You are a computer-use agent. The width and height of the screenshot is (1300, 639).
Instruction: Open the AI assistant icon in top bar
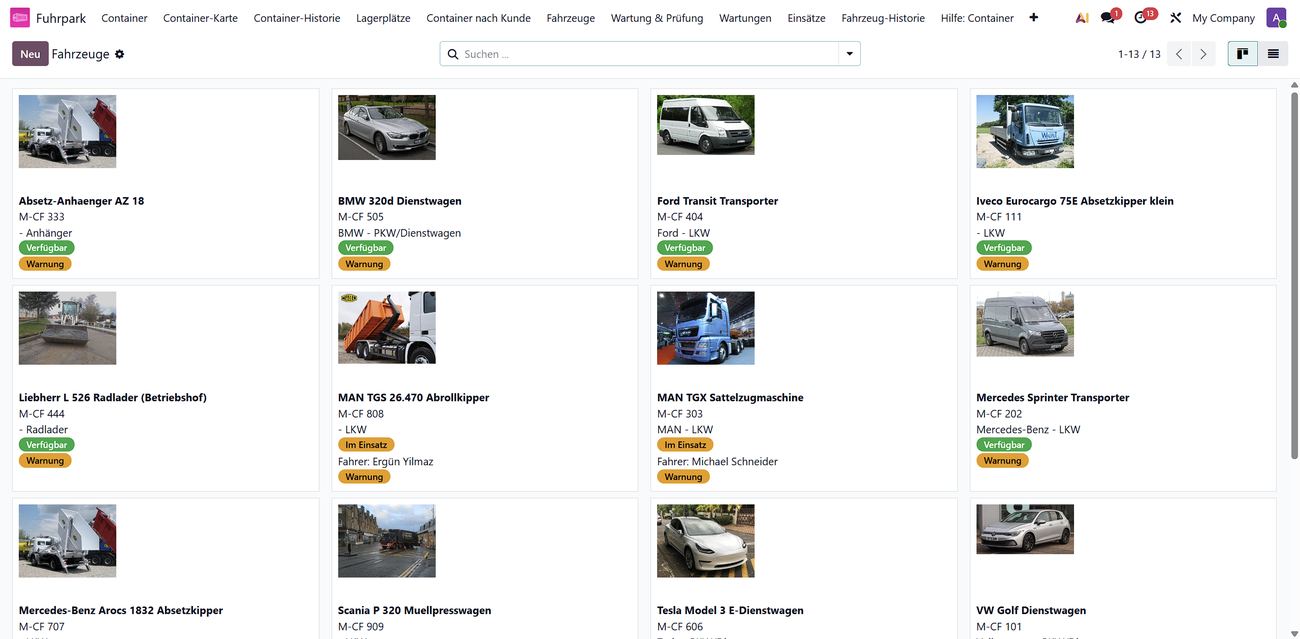click(x=1082, y=18)
